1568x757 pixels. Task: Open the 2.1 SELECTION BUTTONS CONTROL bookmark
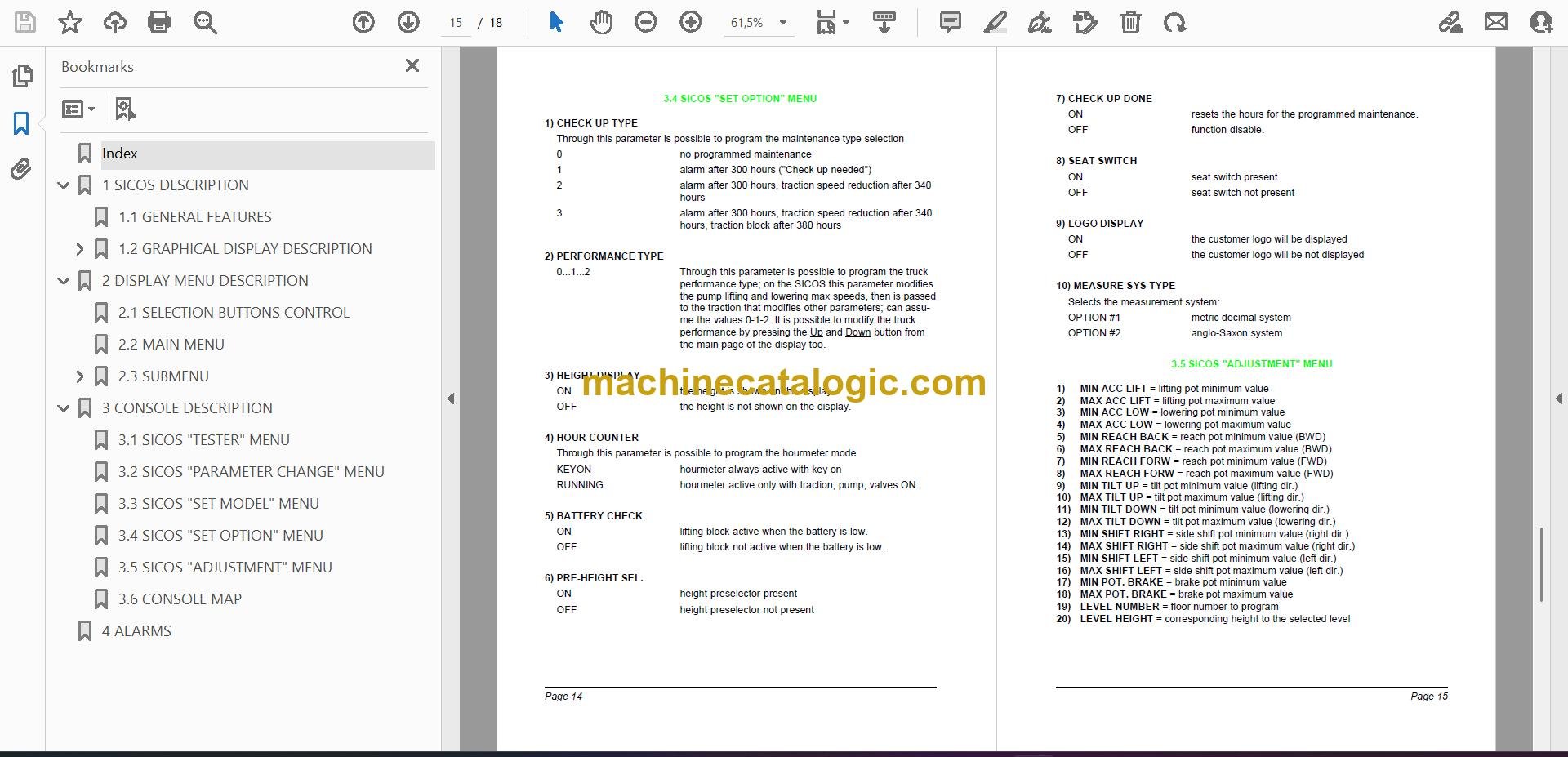click(x=234, y=313)
